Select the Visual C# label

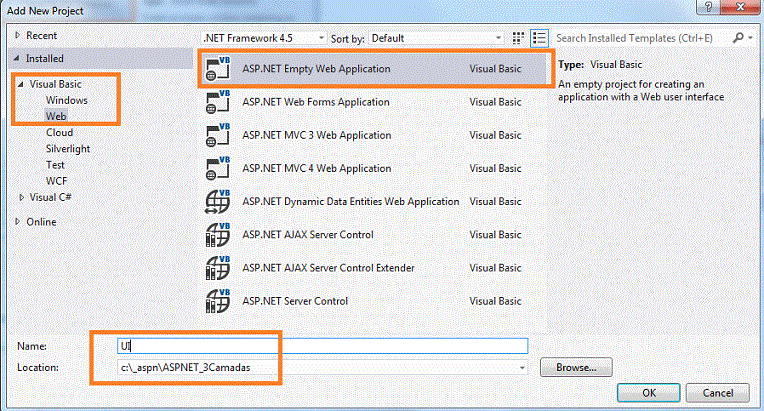point(51,197)
